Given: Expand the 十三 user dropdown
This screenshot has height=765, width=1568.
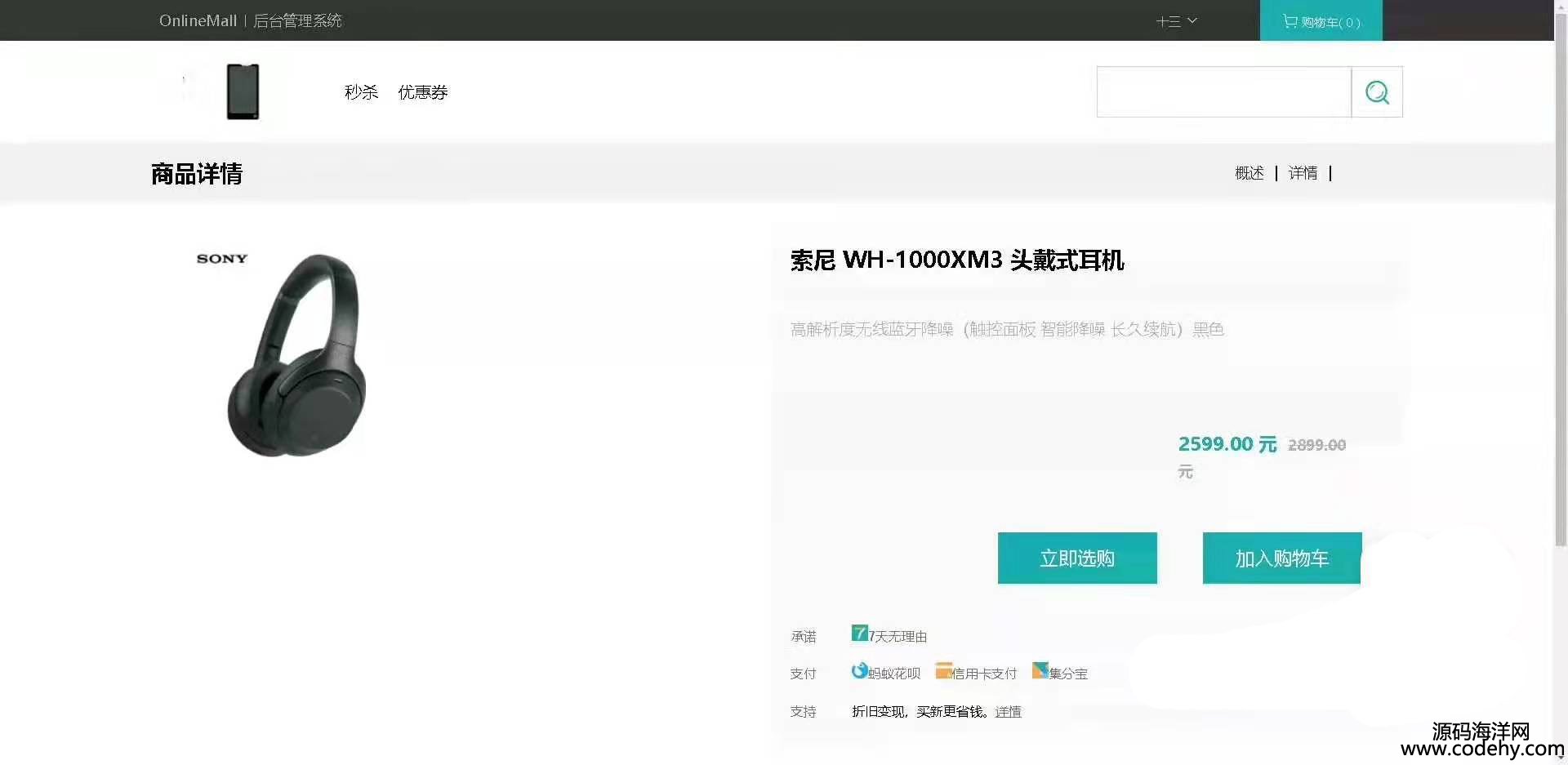Looking at the screenshot, I should point(1176,21).
